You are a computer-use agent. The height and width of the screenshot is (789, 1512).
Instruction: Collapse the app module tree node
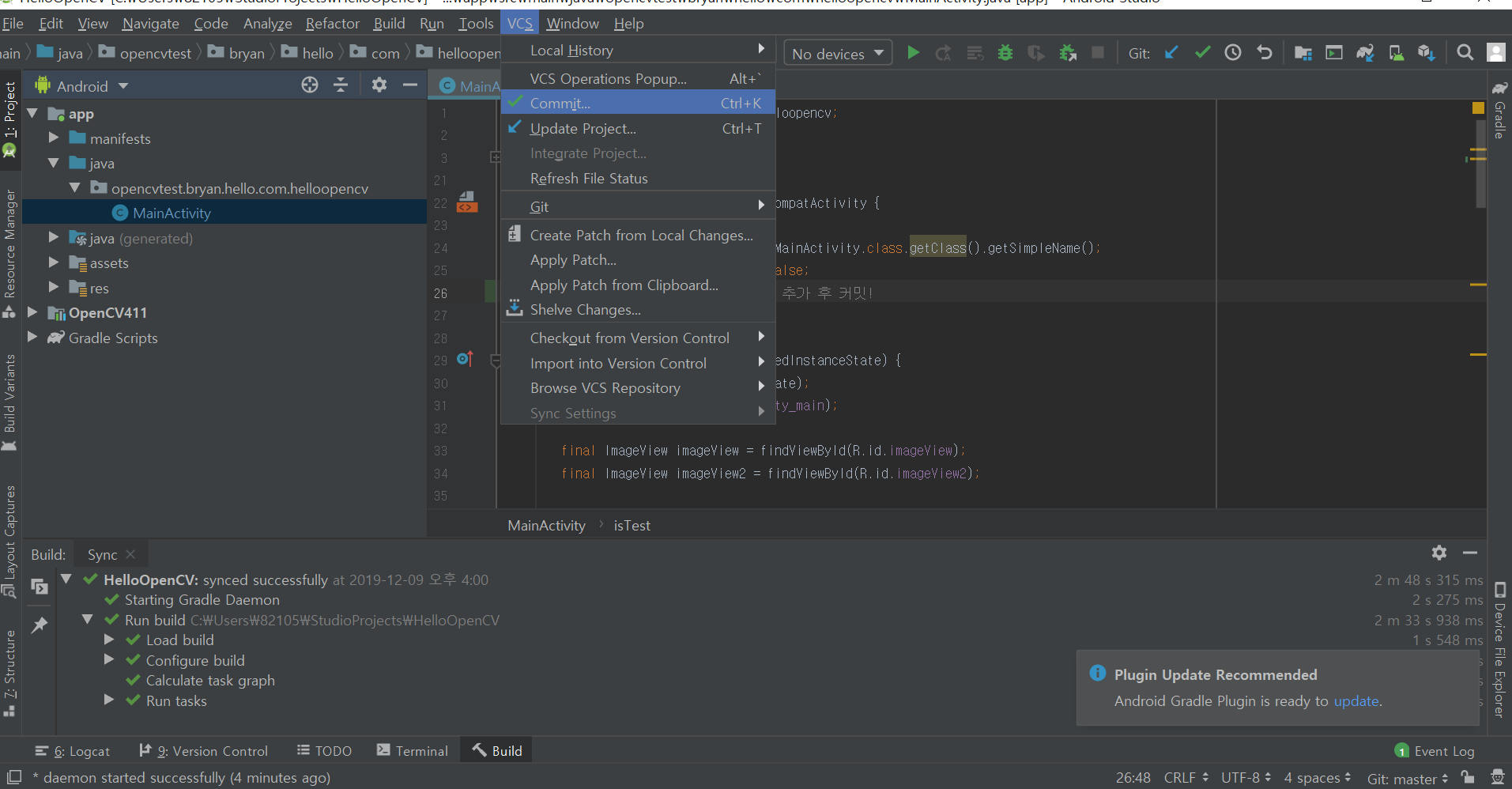pyautogui.click(x=33, y=114)
